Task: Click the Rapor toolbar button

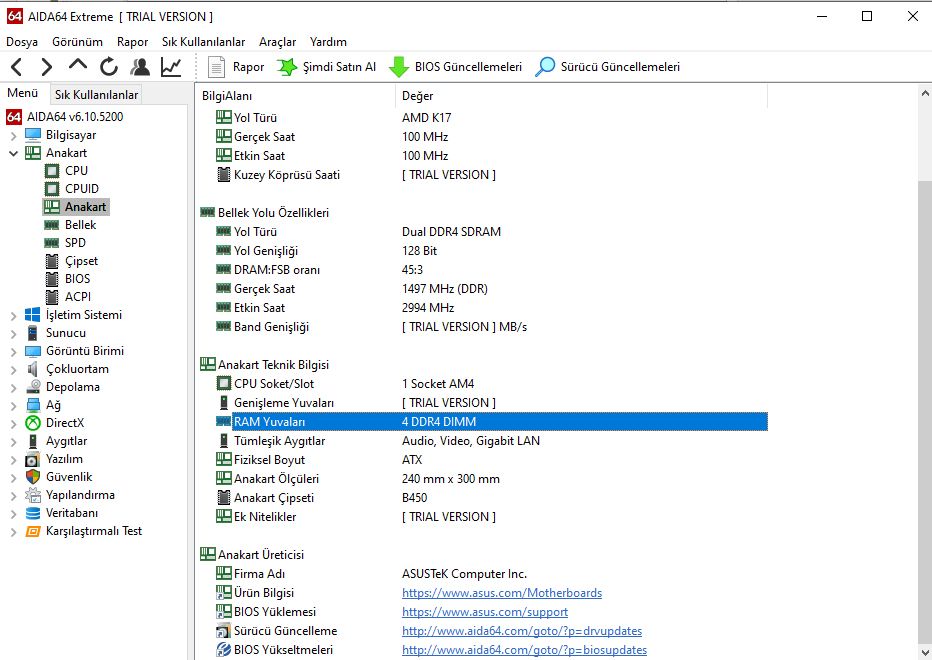Action: click(x=235, y=67)
